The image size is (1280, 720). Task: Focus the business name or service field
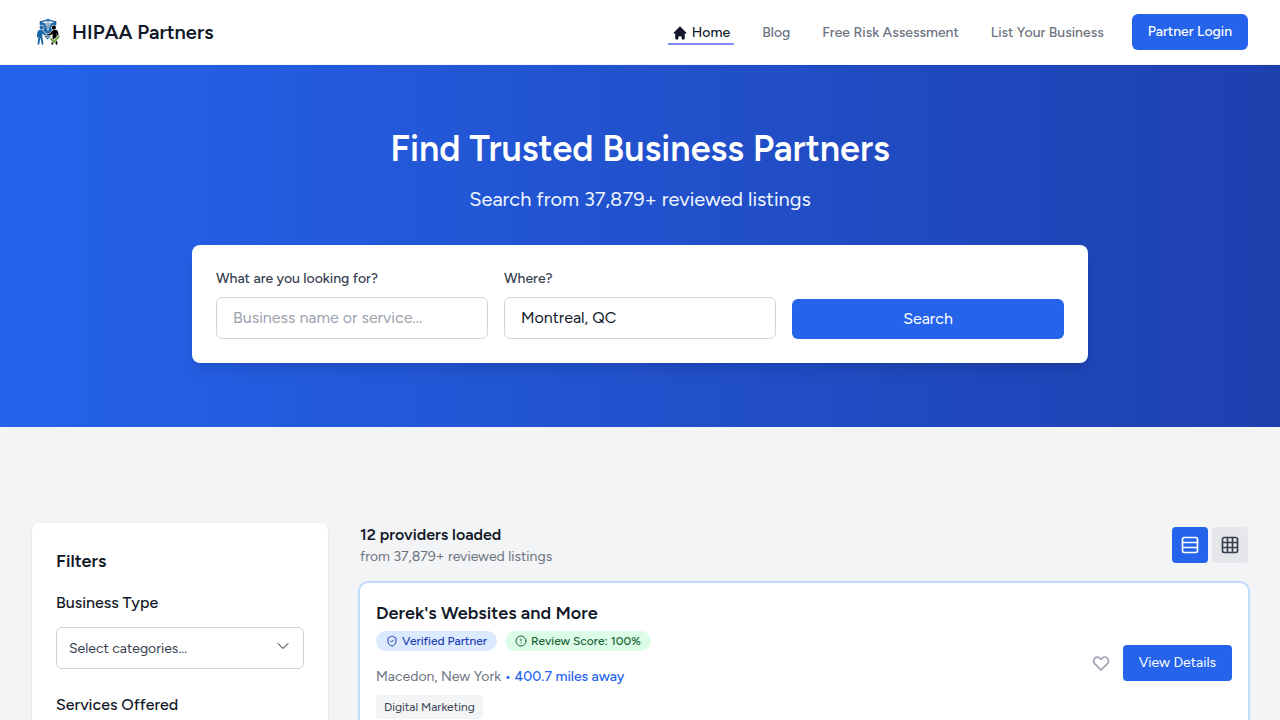(x=352, y=318)
